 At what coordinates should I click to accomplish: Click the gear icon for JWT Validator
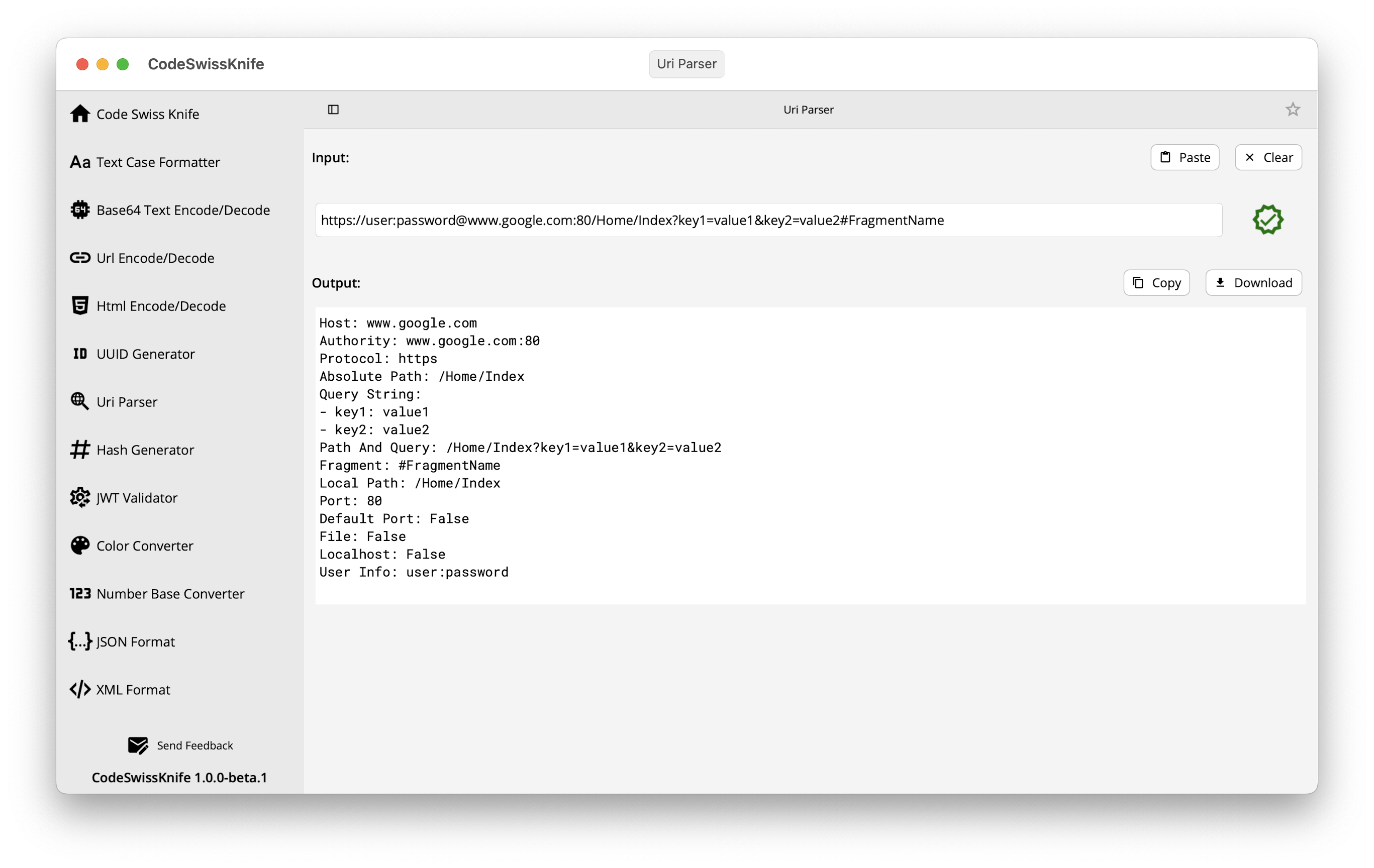pos(80,497)
